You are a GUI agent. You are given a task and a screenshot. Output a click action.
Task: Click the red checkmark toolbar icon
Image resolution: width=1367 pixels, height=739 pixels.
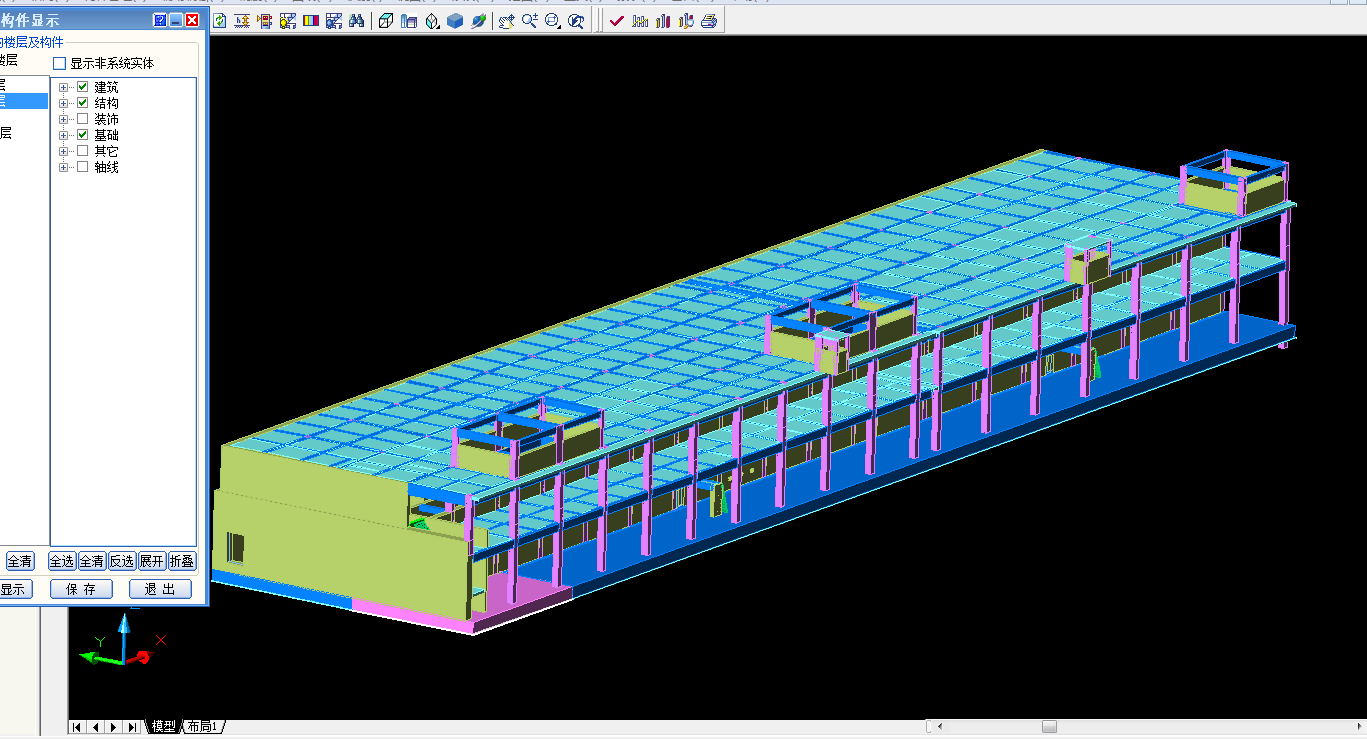616,21
